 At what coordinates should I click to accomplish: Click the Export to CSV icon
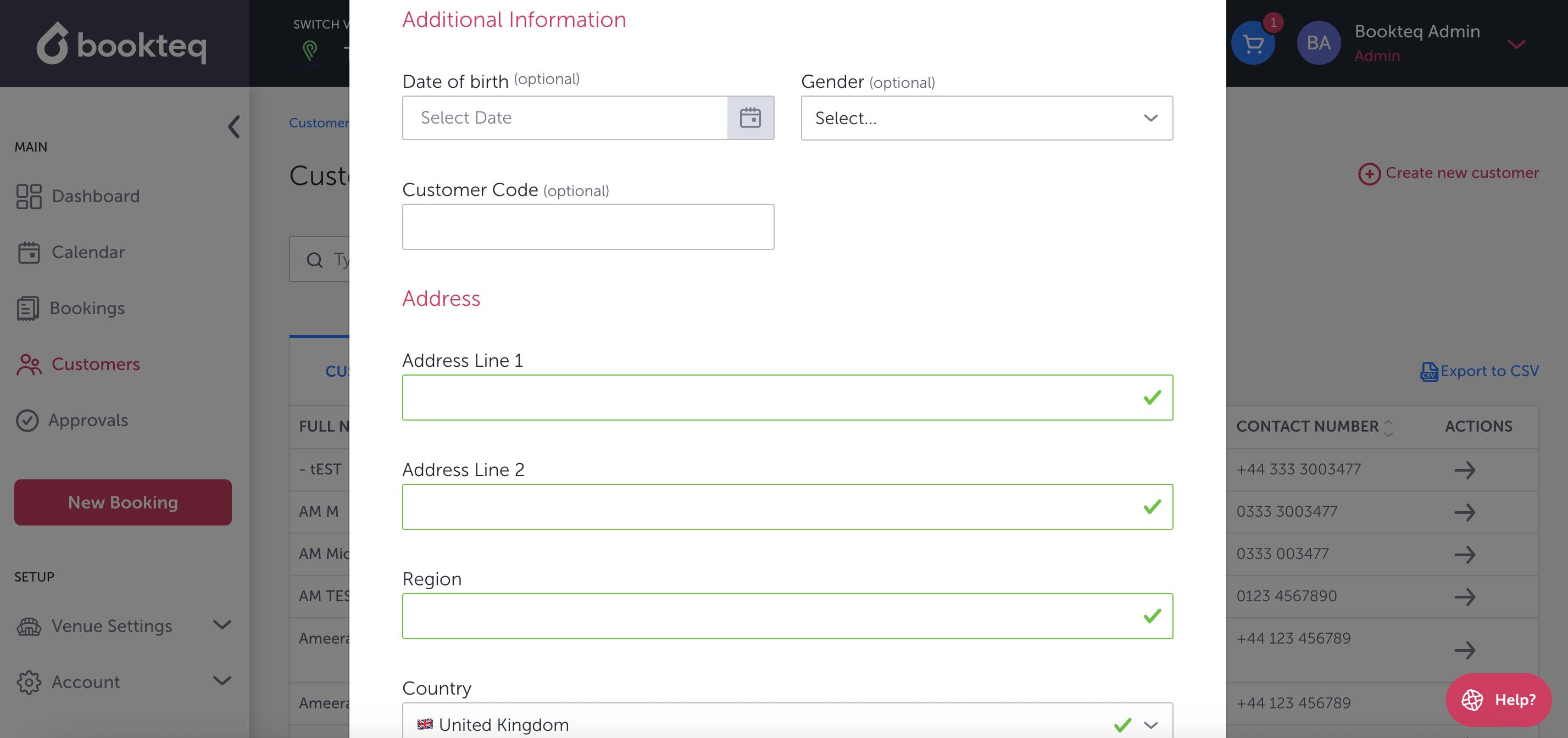(1428, 371)
